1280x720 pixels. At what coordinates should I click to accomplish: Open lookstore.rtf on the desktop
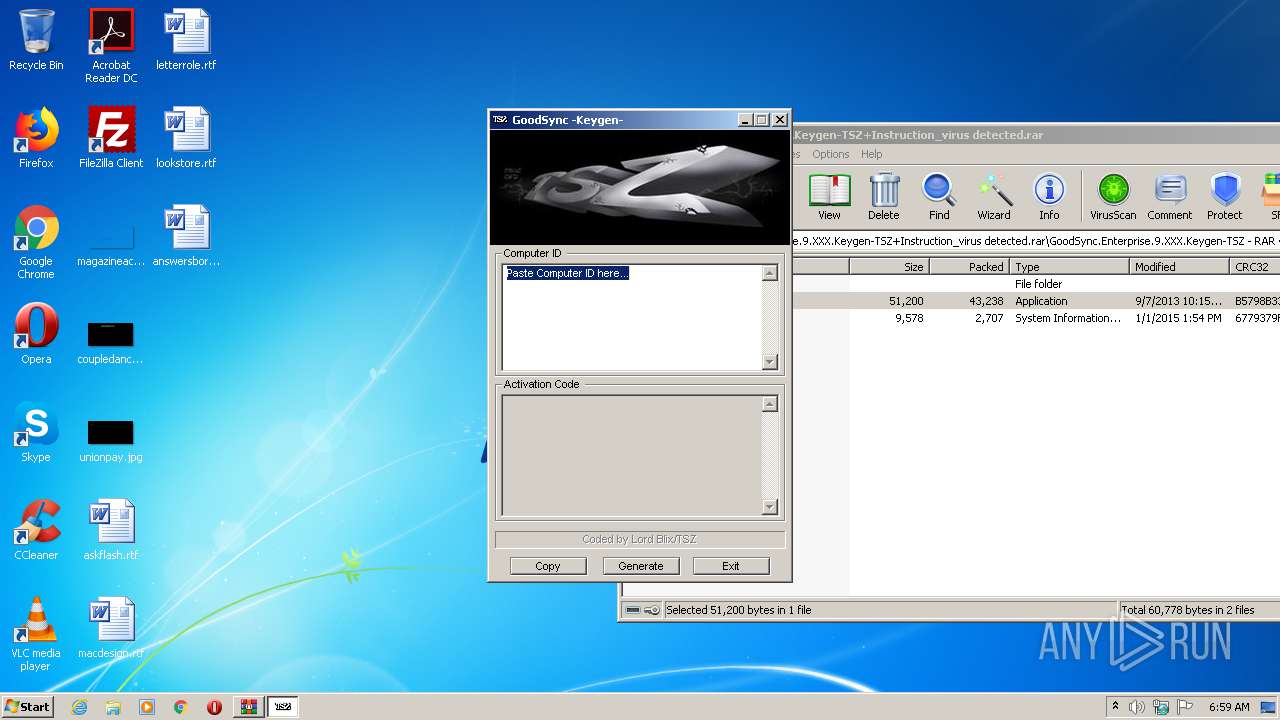[186, 138]
